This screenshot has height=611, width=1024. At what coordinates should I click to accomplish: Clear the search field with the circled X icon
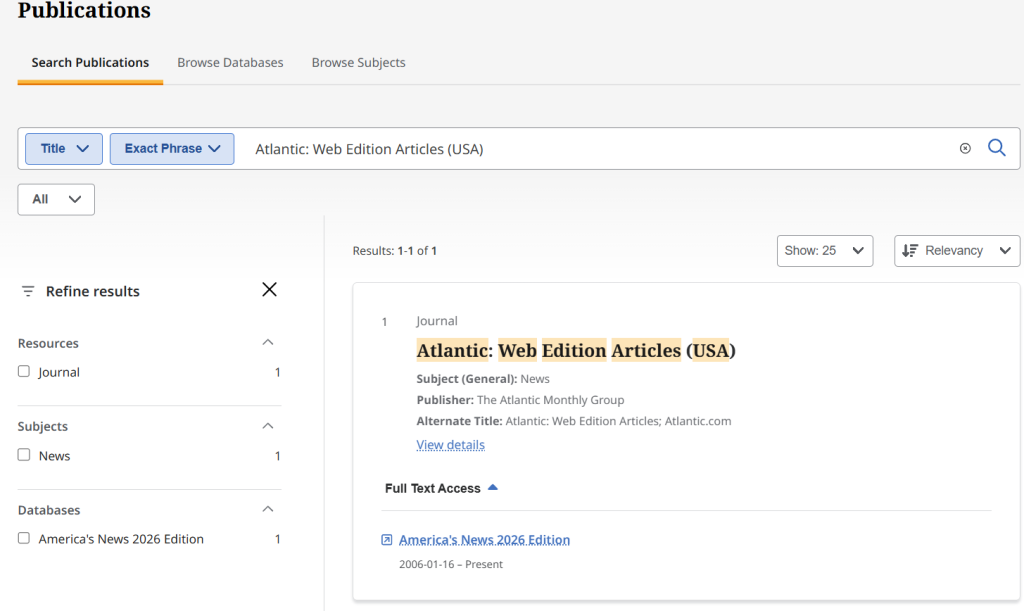click(x=965, y=148)
